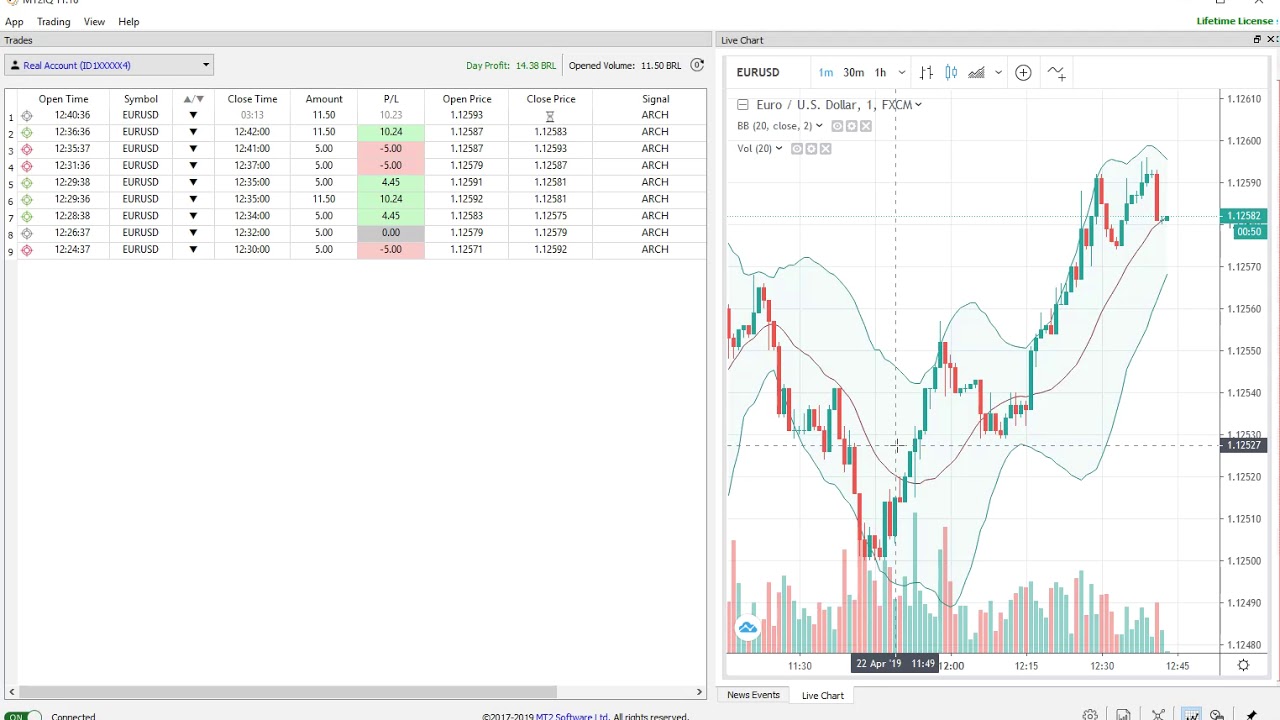The width and height of the screenshot is (1280, 720).
Task: Select the 30m timeframe
Action: (853, 72)
